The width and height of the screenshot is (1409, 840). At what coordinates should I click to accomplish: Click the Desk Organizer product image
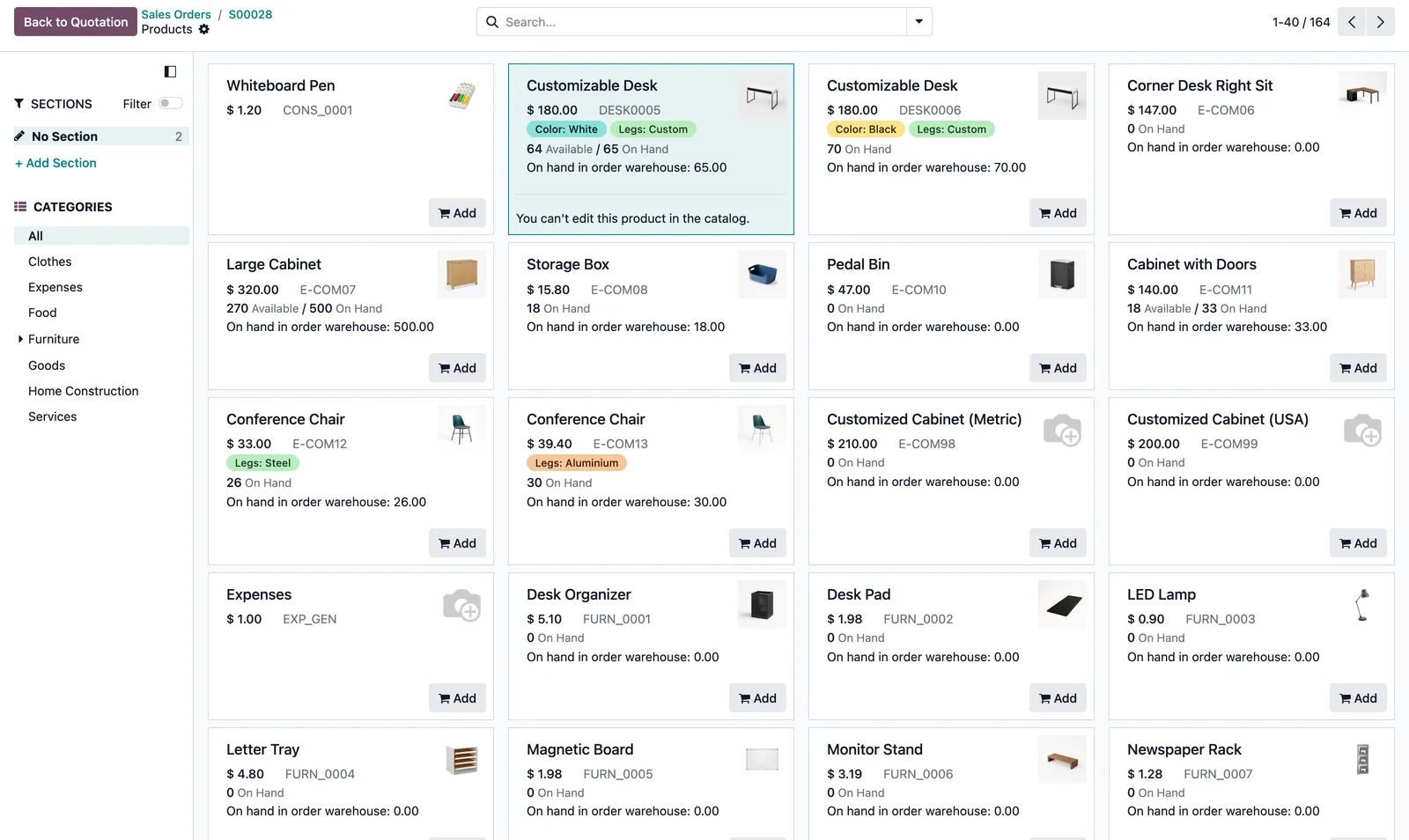click(x=762, y=604)
